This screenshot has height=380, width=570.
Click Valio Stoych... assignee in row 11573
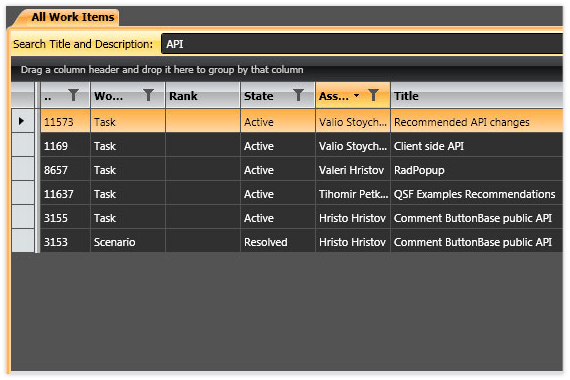[353, 121]
